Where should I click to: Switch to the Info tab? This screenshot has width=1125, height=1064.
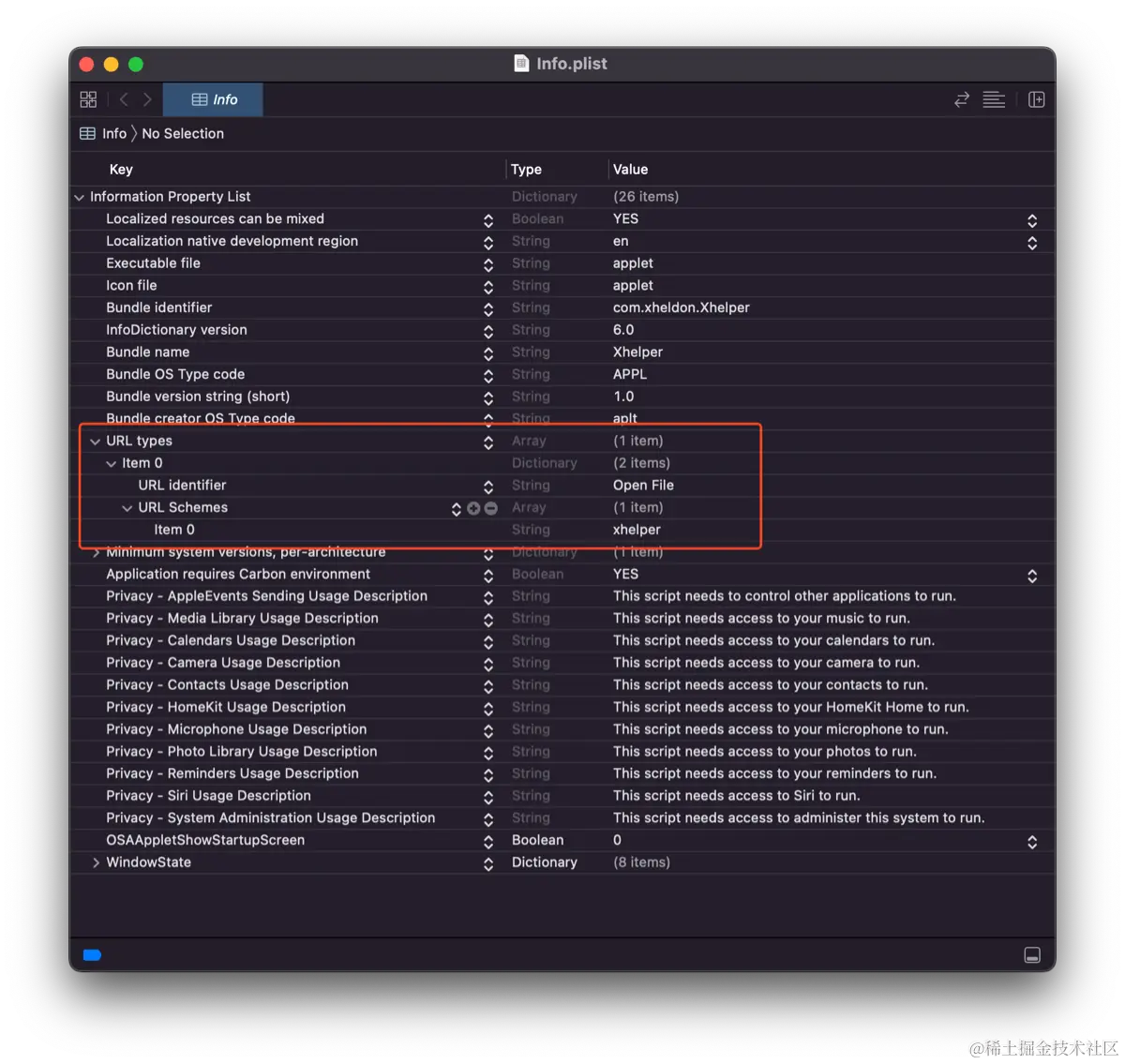pos(213,98)
